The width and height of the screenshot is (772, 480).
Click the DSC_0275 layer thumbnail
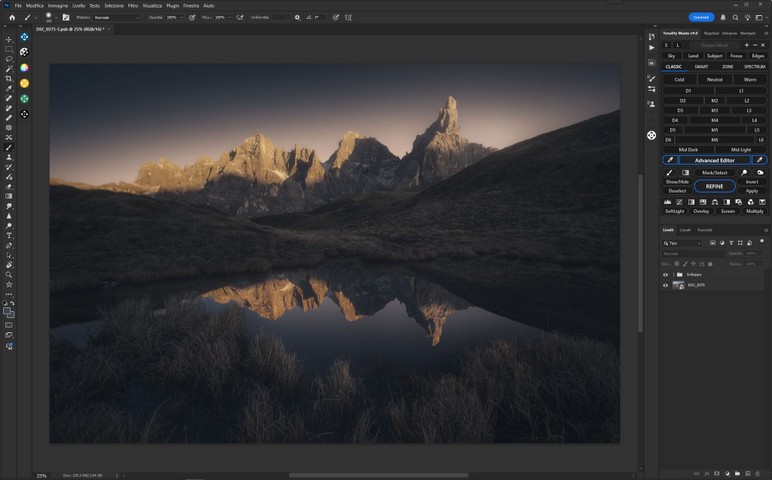(x=679, y=285)
